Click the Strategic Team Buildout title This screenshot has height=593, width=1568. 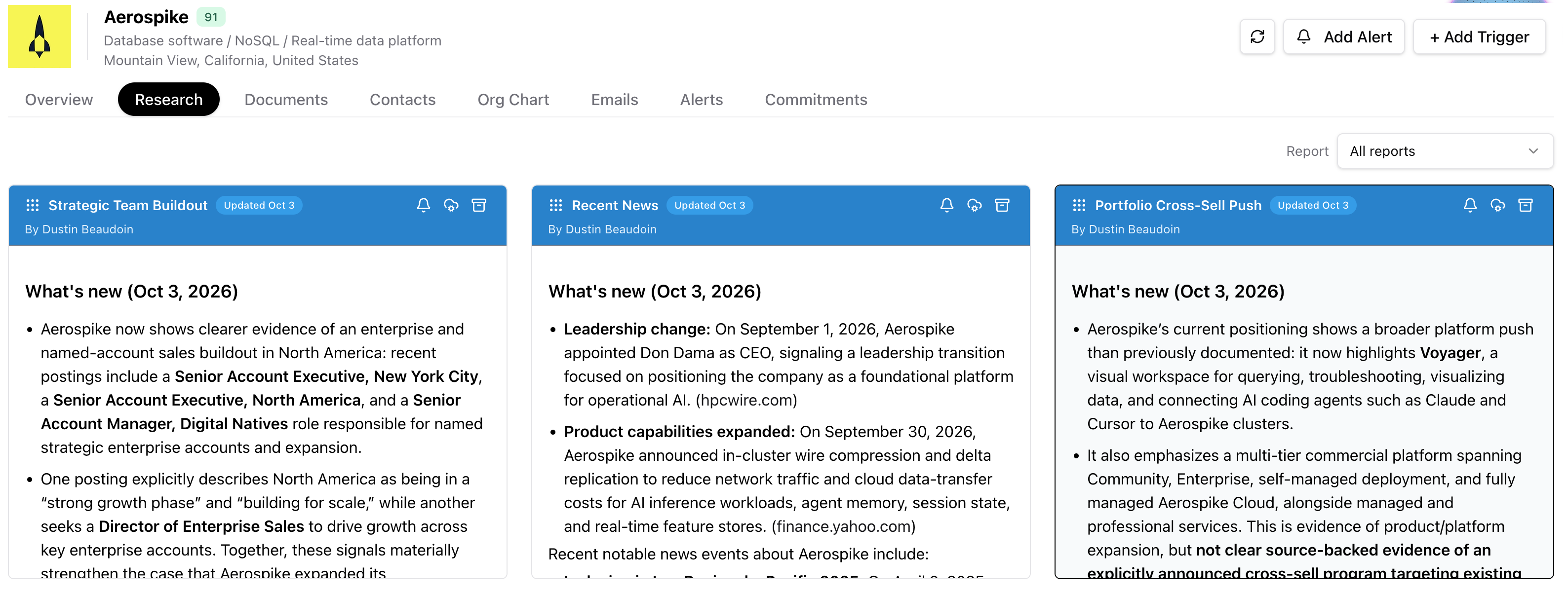pyautogui.click(x=128, y=206)
